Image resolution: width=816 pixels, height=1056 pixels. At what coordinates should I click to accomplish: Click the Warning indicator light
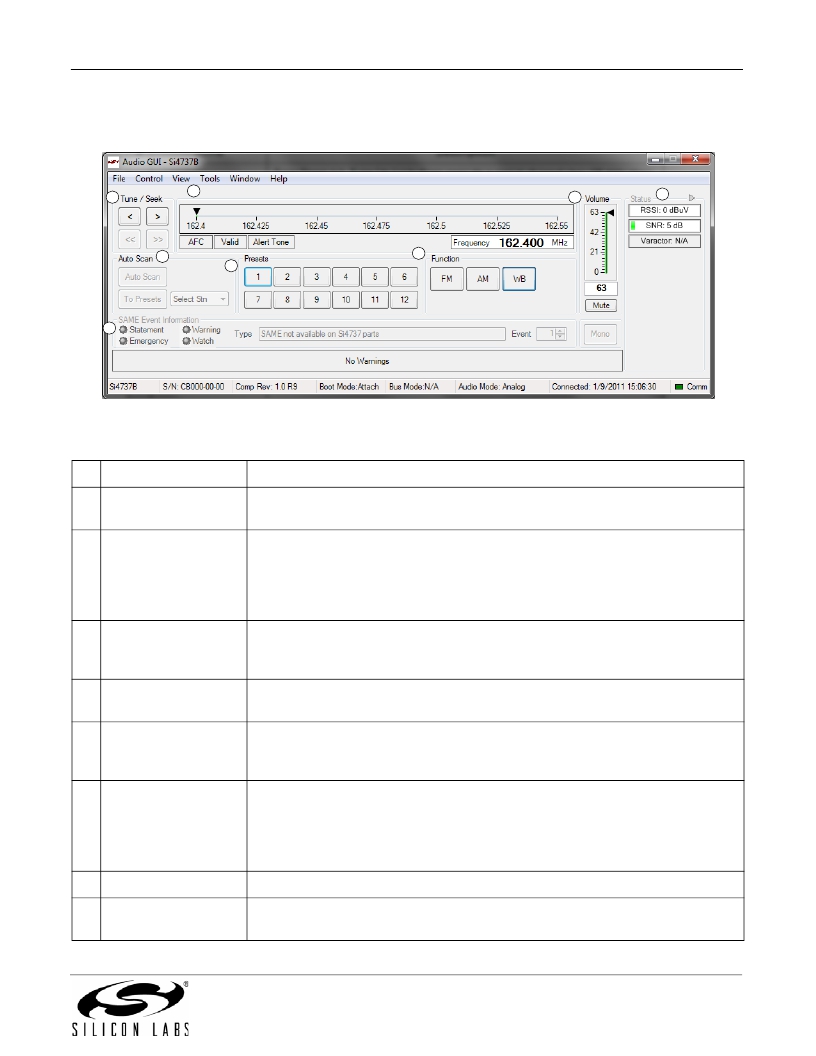[186, 330]
